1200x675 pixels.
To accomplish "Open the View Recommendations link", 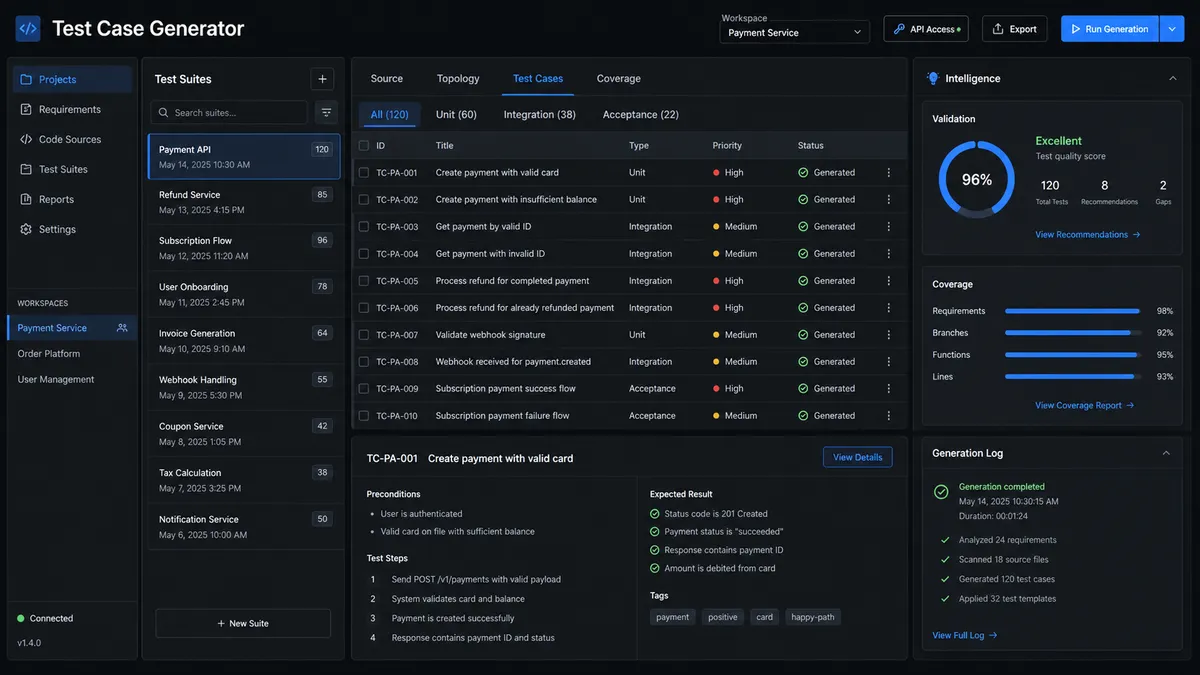I will [1088, 235].
